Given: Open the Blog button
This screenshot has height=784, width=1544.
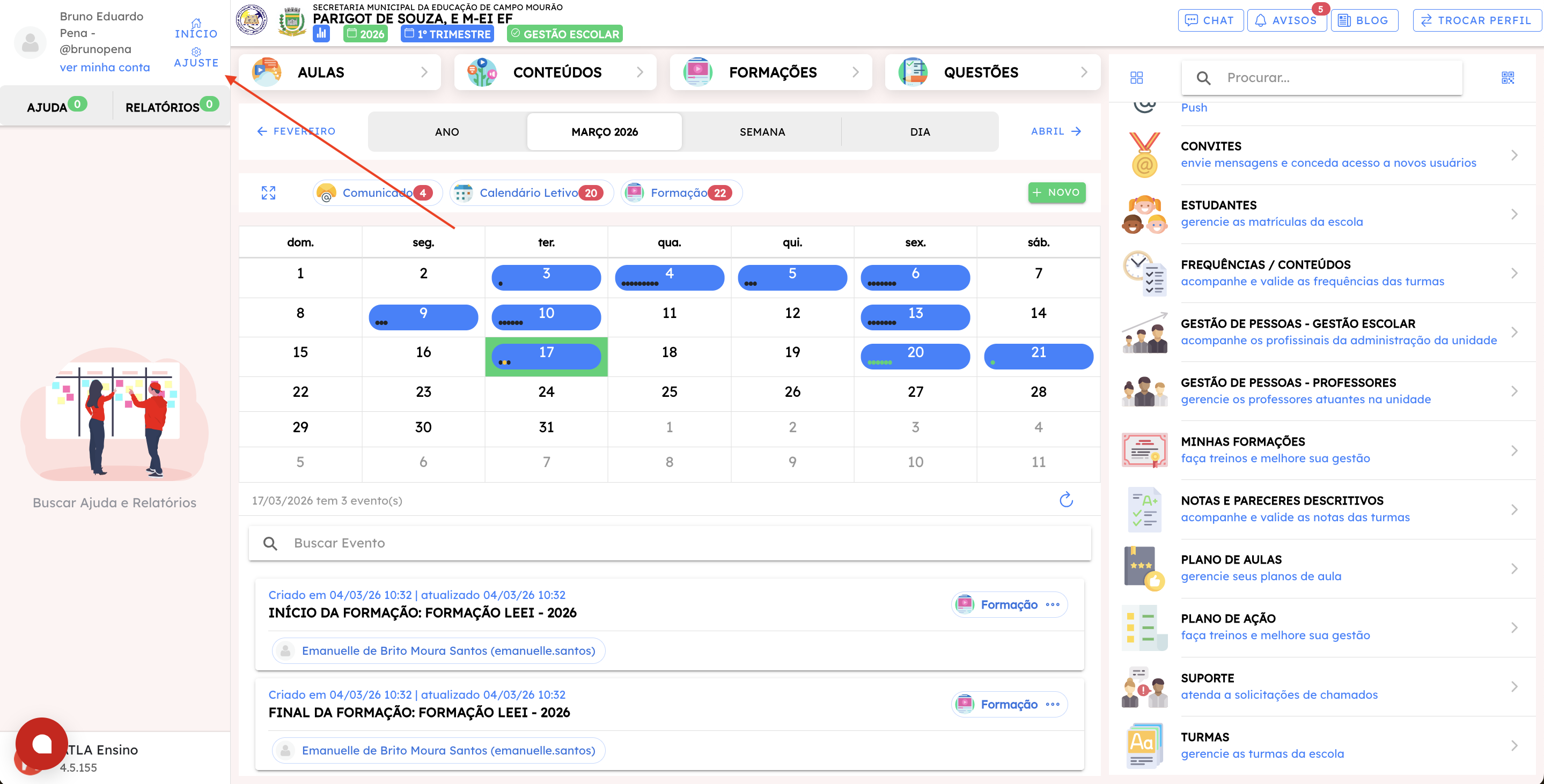Looking at the screenshot, I should coord(1364,20).
